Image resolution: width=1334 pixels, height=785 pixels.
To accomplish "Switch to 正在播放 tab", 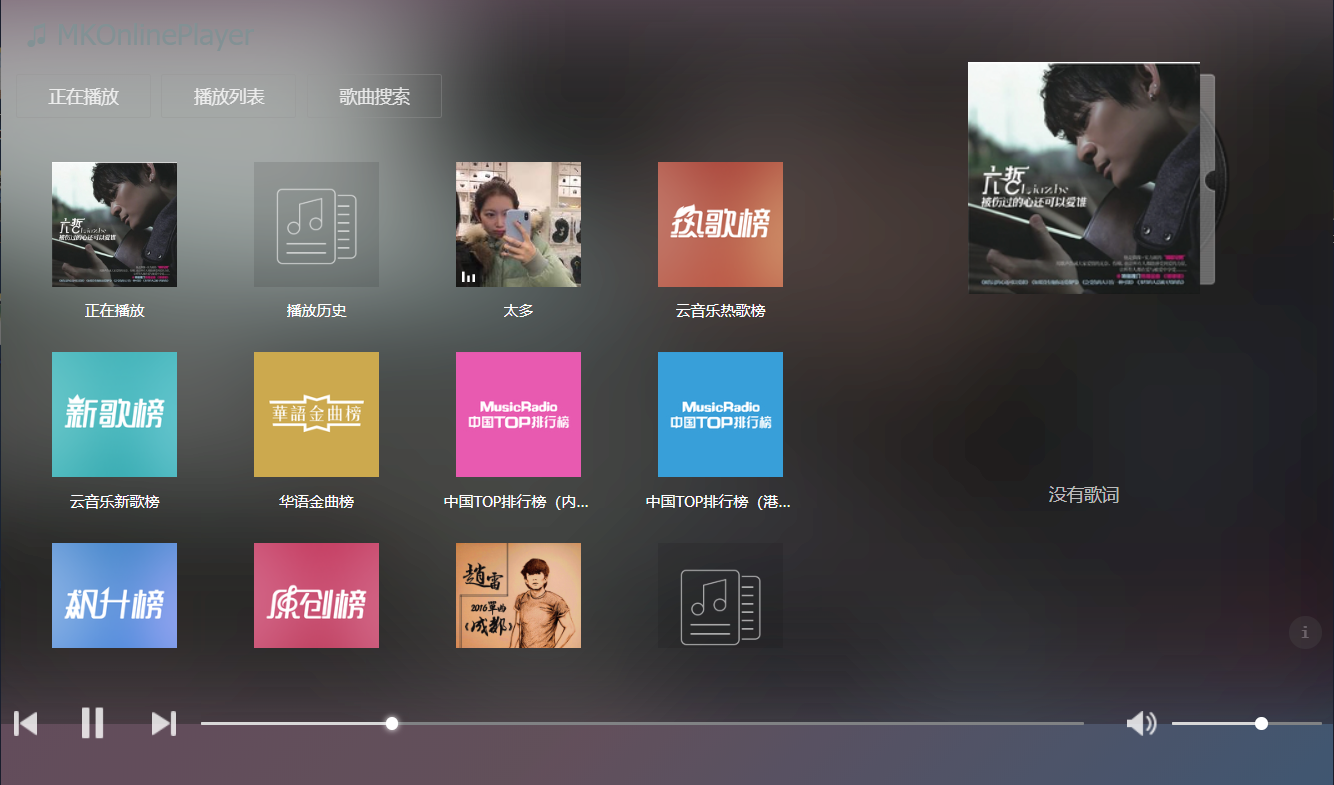I will 84,96.
